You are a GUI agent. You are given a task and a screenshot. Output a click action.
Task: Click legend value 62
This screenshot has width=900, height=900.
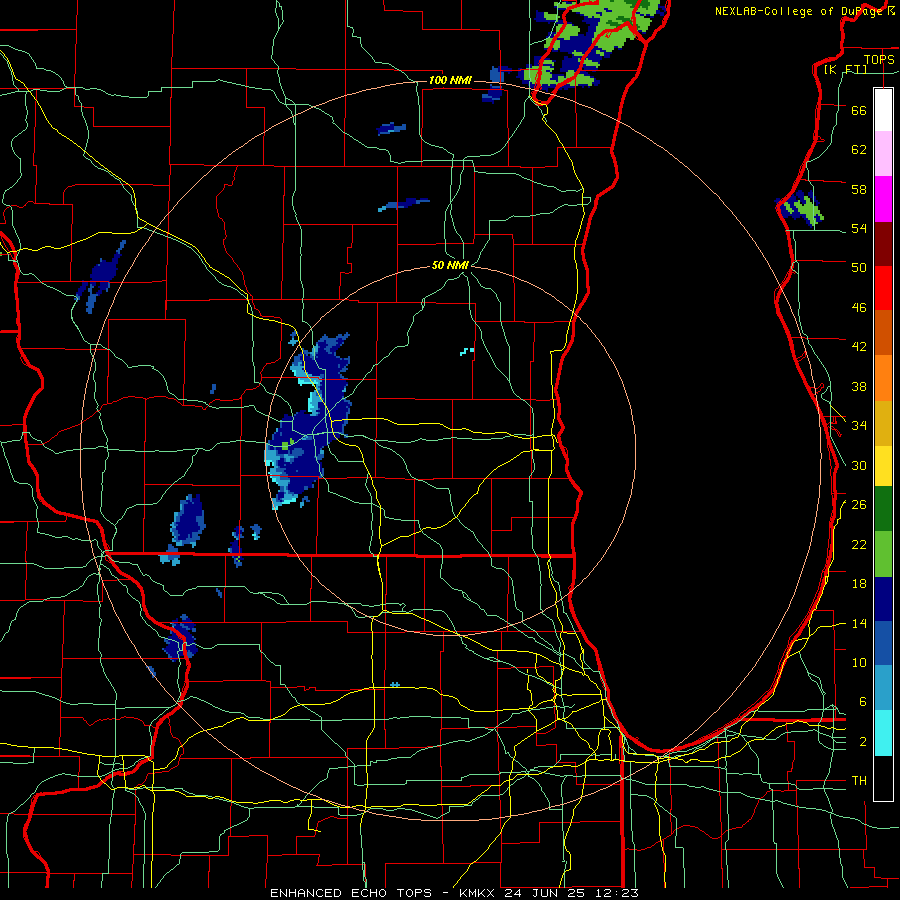[x=859, y=150]
